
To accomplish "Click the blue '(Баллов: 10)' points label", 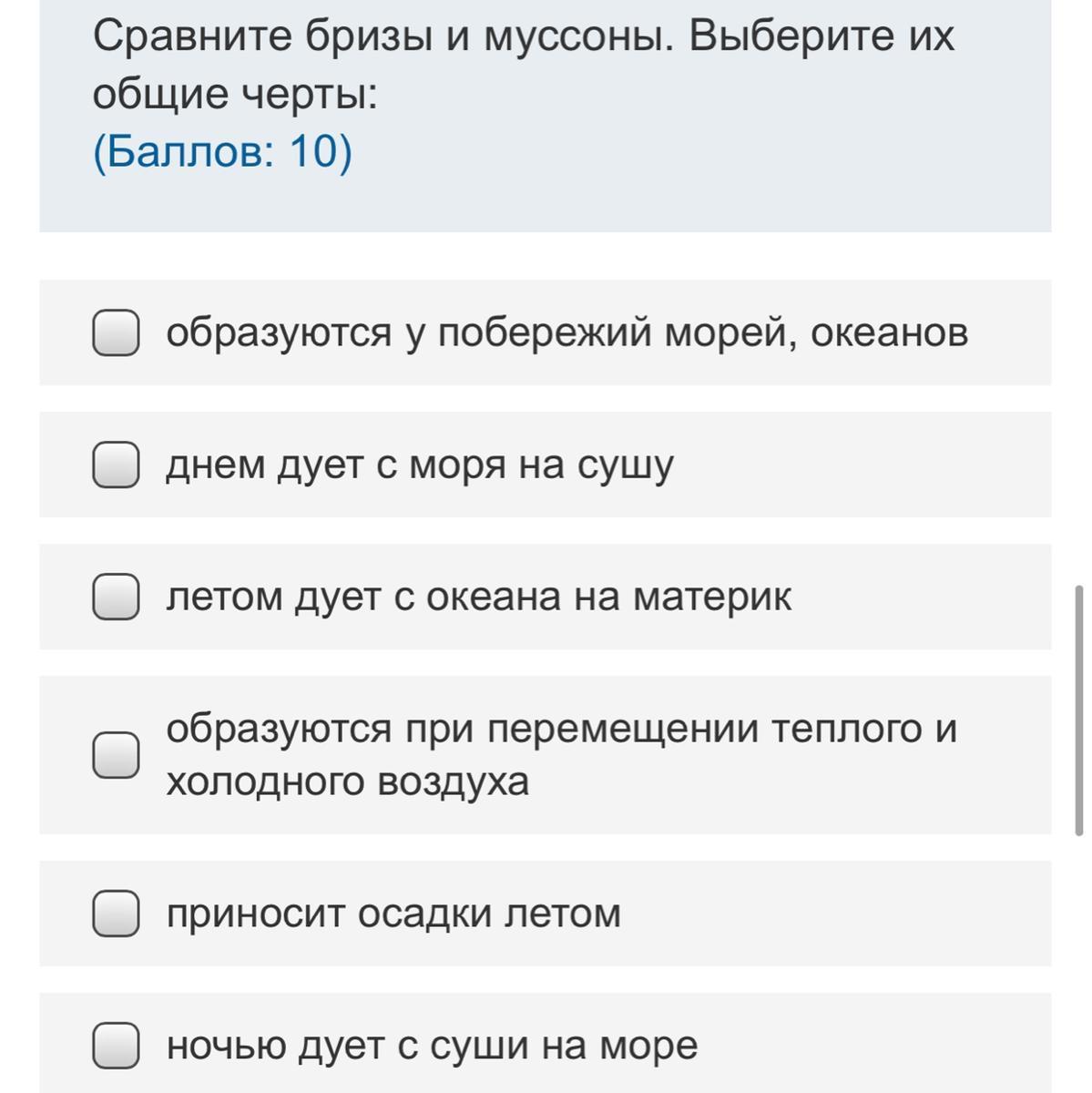I will click(222, 151).
